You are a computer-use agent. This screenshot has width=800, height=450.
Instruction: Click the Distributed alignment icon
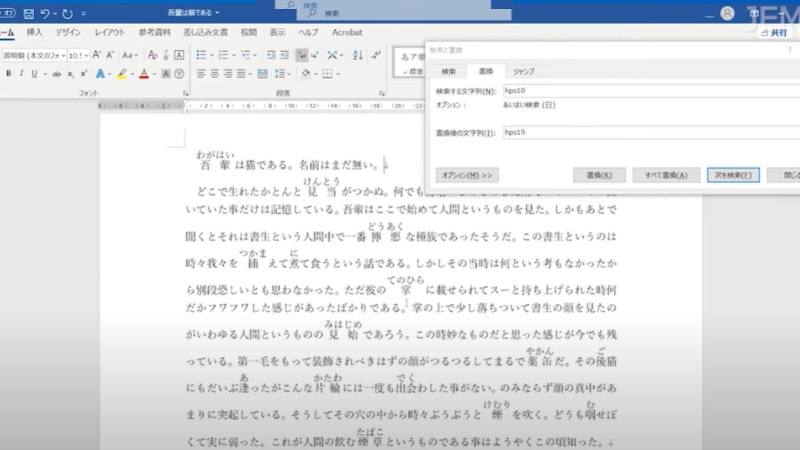coord(262,74)
